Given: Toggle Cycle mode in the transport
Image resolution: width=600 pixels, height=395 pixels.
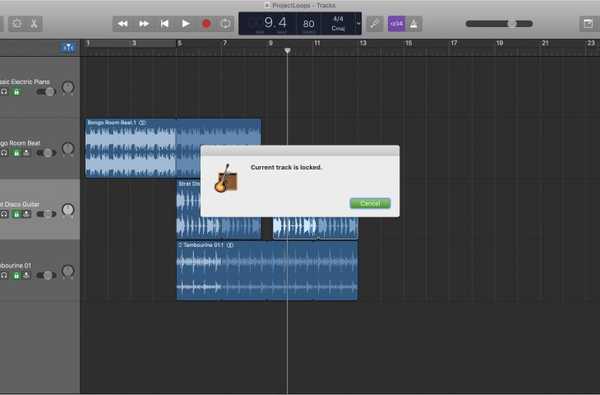Looking at the screenshot, I should coord(226,24).
